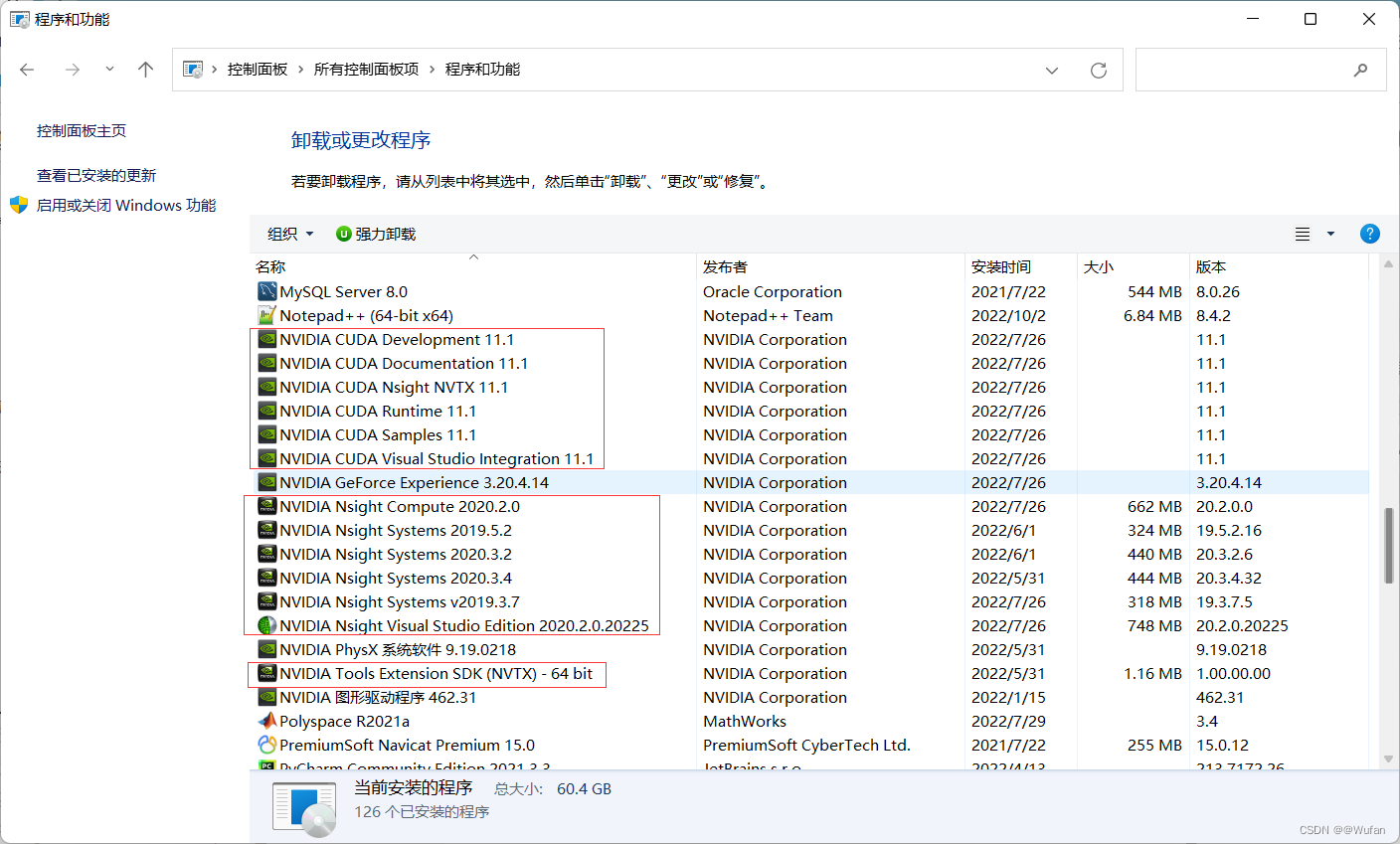Select the Oracle Corporation publisher cell
1400x844 pixels.
click(773, 291)
